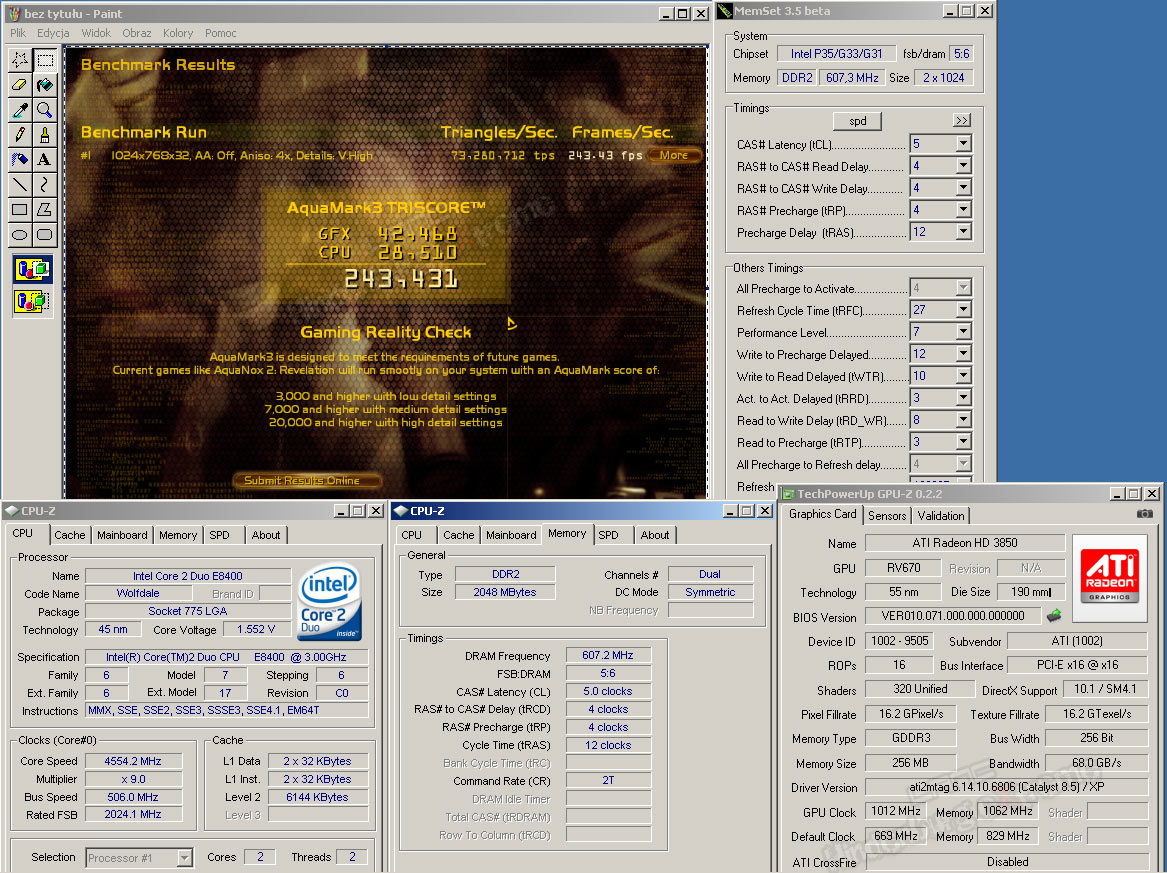Open the RAS# to CAS# Write Delay dropdown

(x=963, y=188)
